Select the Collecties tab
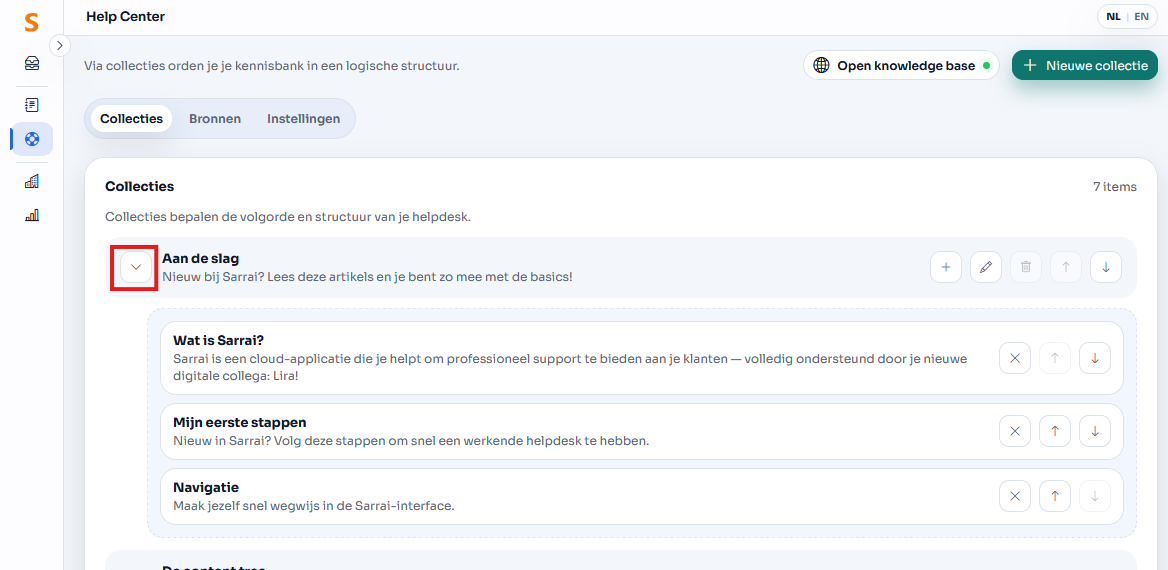 coord(131,119)
